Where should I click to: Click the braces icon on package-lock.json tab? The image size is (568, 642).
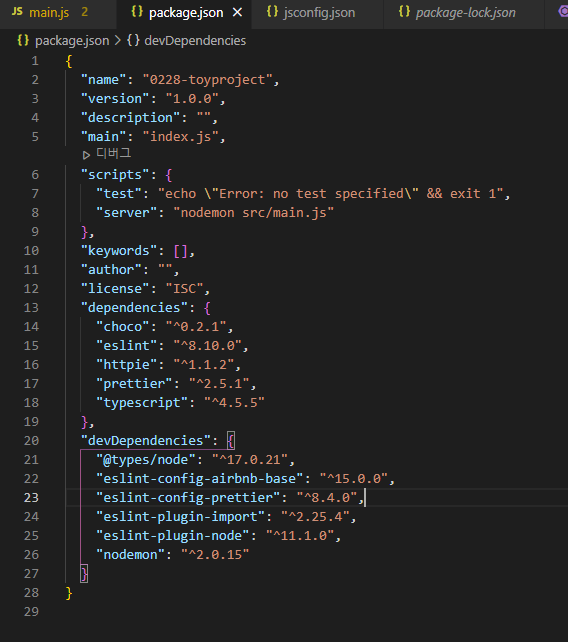[x=404, y=12]
